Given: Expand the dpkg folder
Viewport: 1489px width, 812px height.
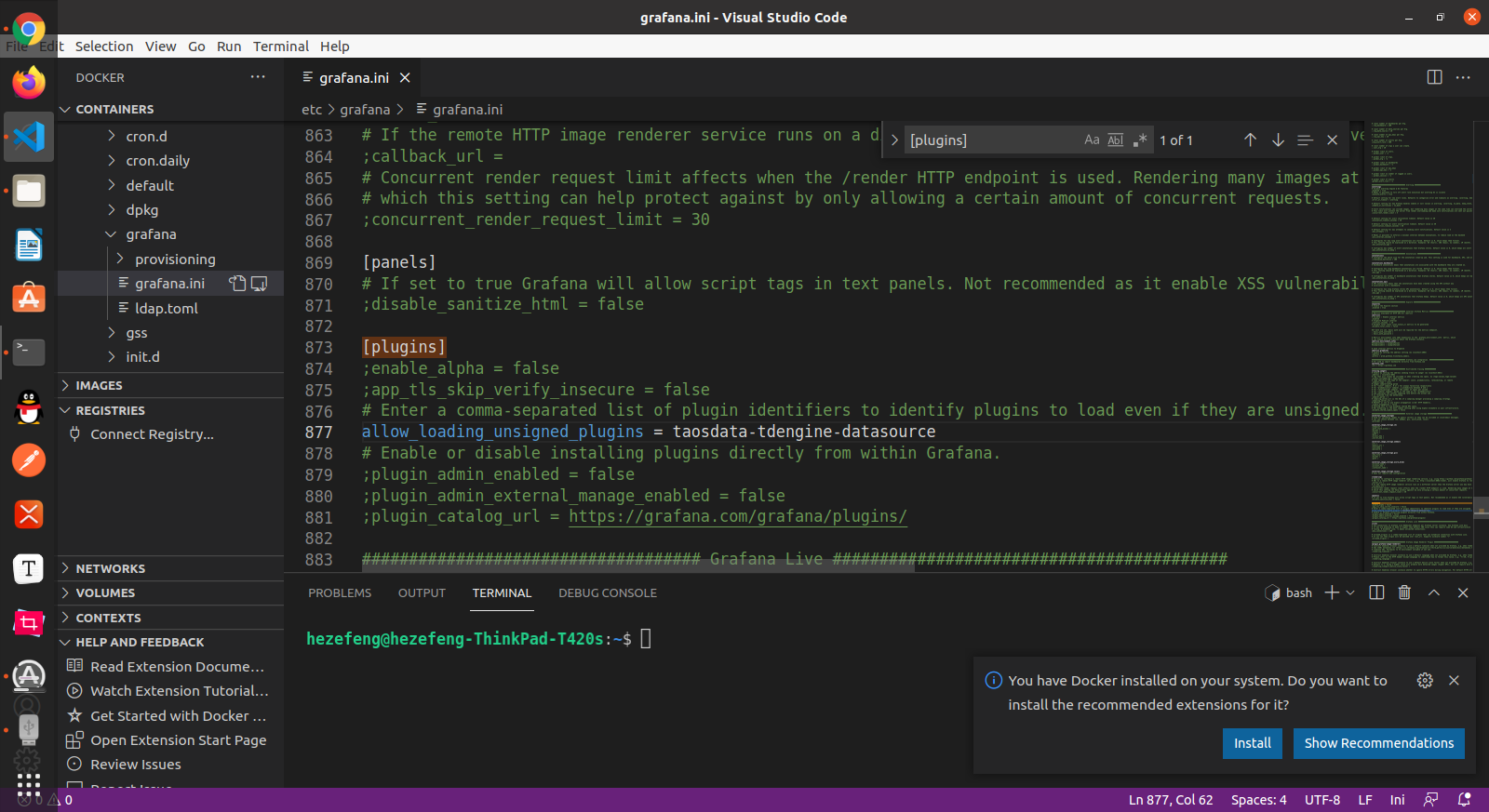Looking at the screenshot, I should click(170, 209).
